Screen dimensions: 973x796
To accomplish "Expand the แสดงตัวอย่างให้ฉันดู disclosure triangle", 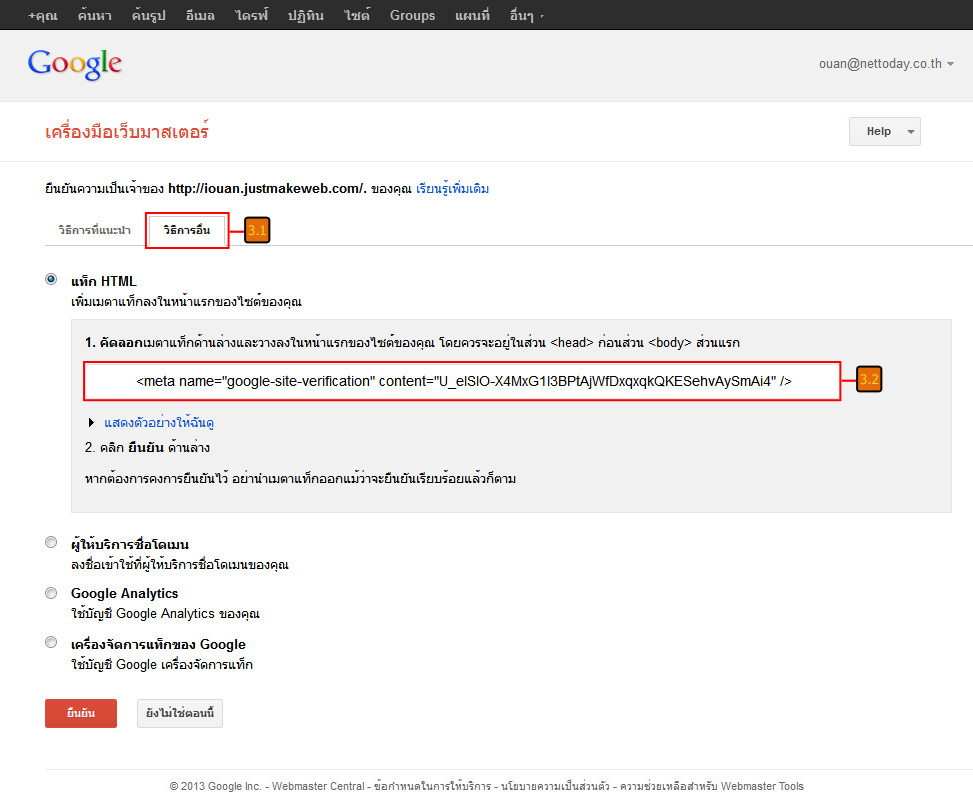I will 91,423.
